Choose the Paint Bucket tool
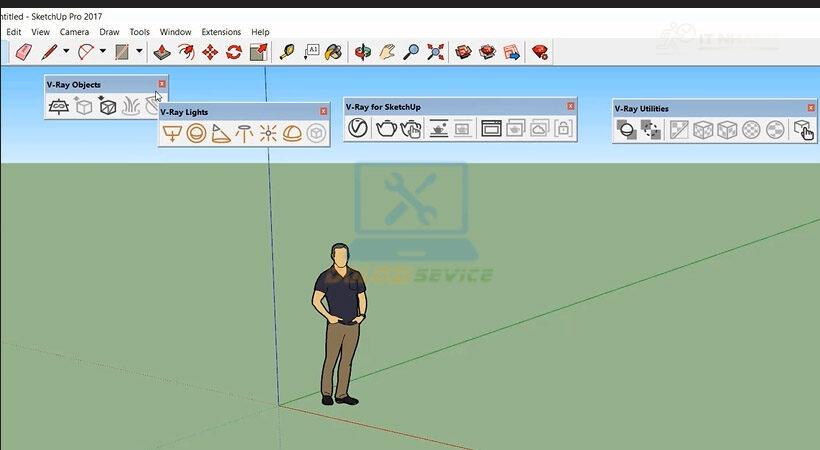820x450 pixels. pyautogui.click(x=333, y=52)
